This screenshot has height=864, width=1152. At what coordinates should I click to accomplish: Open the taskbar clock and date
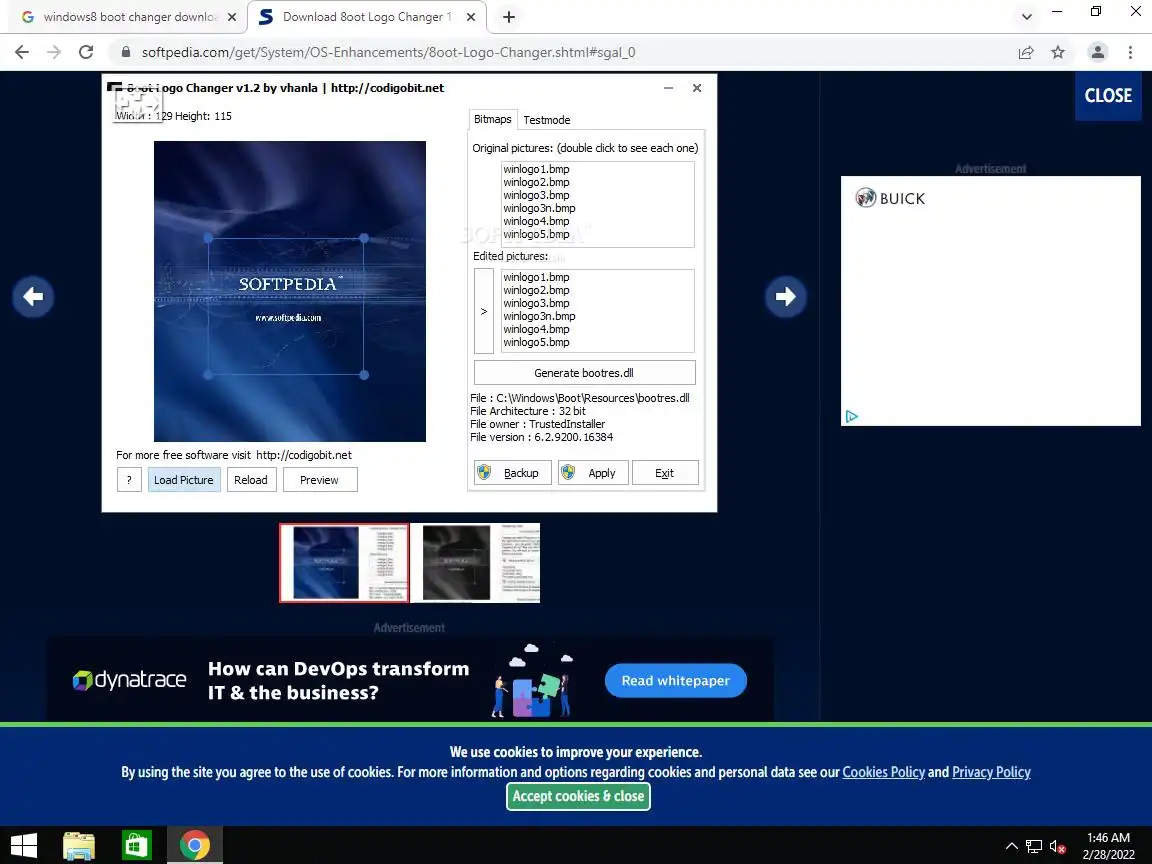1108,846
